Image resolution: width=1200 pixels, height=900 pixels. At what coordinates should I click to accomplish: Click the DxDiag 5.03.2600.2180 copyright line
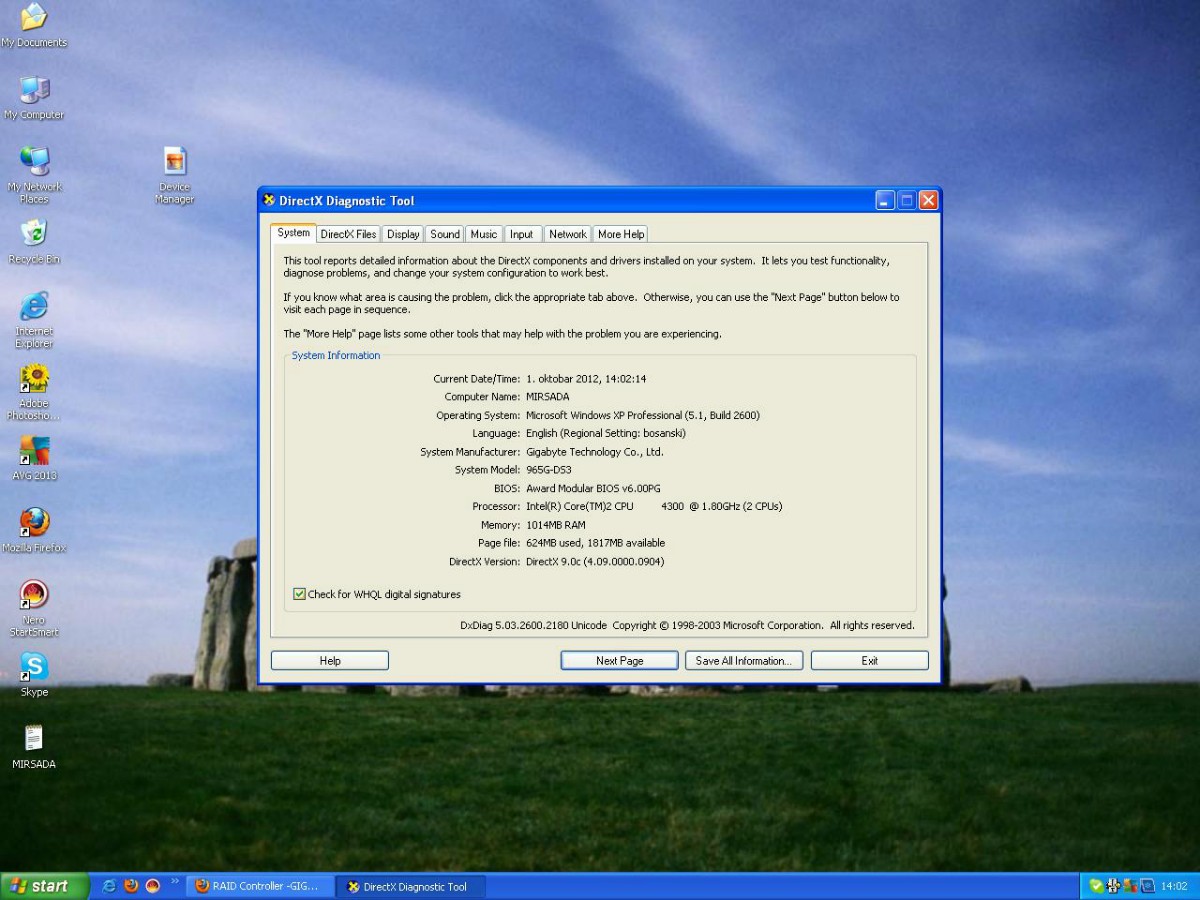click(687, 625)
